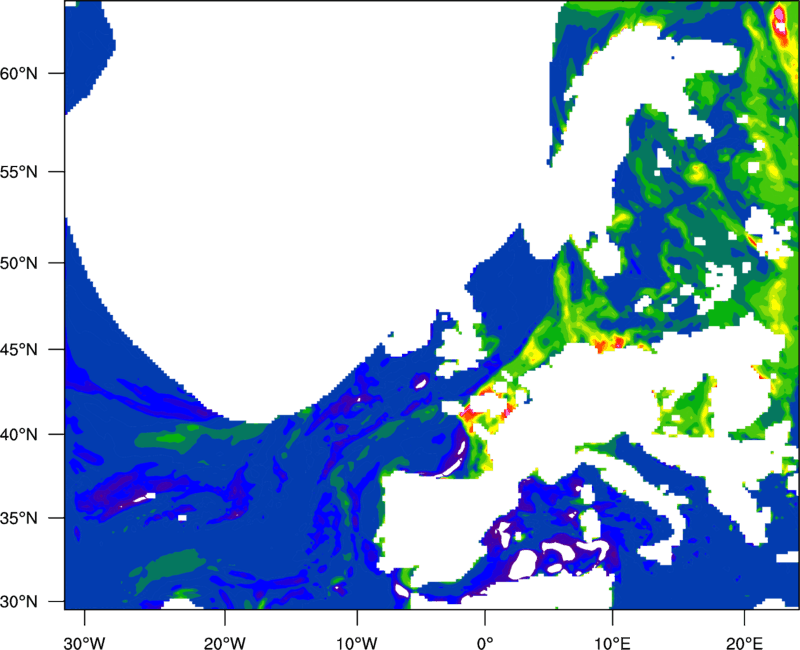Click the 20°W longitude label
Screen dimensions: 800x650
point(225,643)
